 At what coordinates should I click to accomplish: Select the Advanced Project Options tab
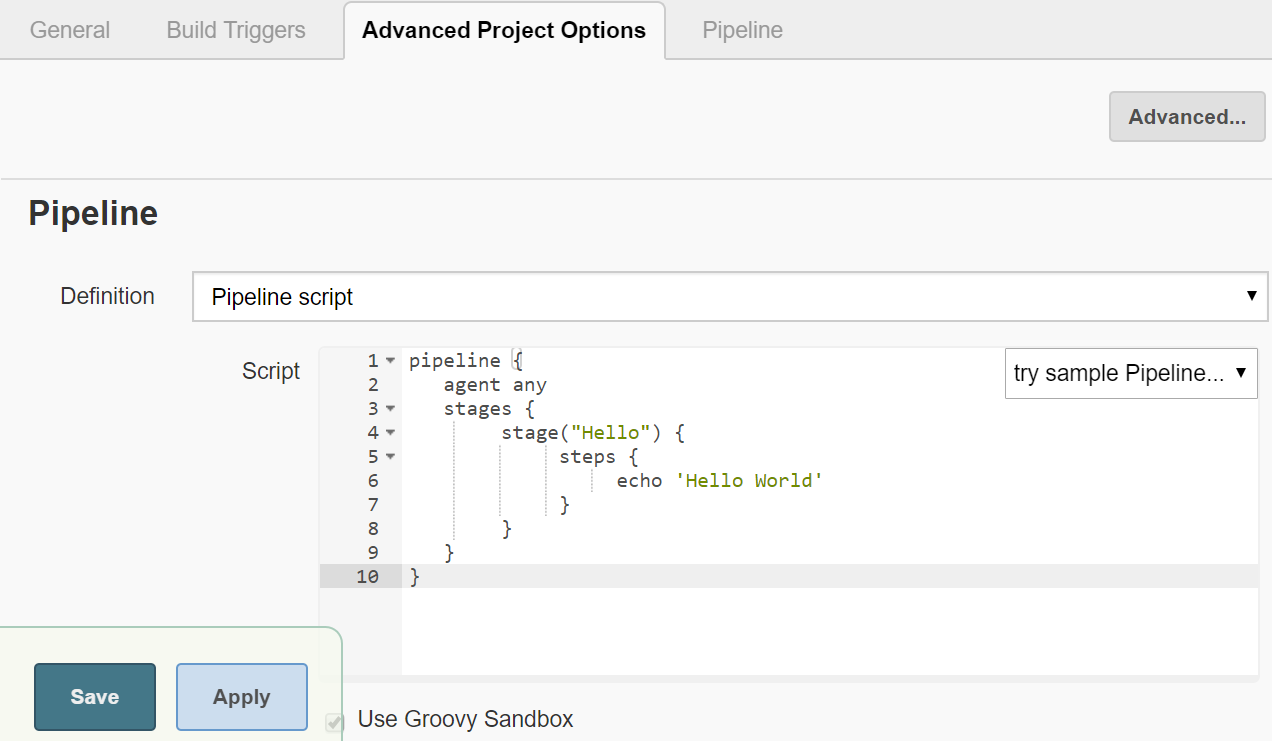coord(504,30)
